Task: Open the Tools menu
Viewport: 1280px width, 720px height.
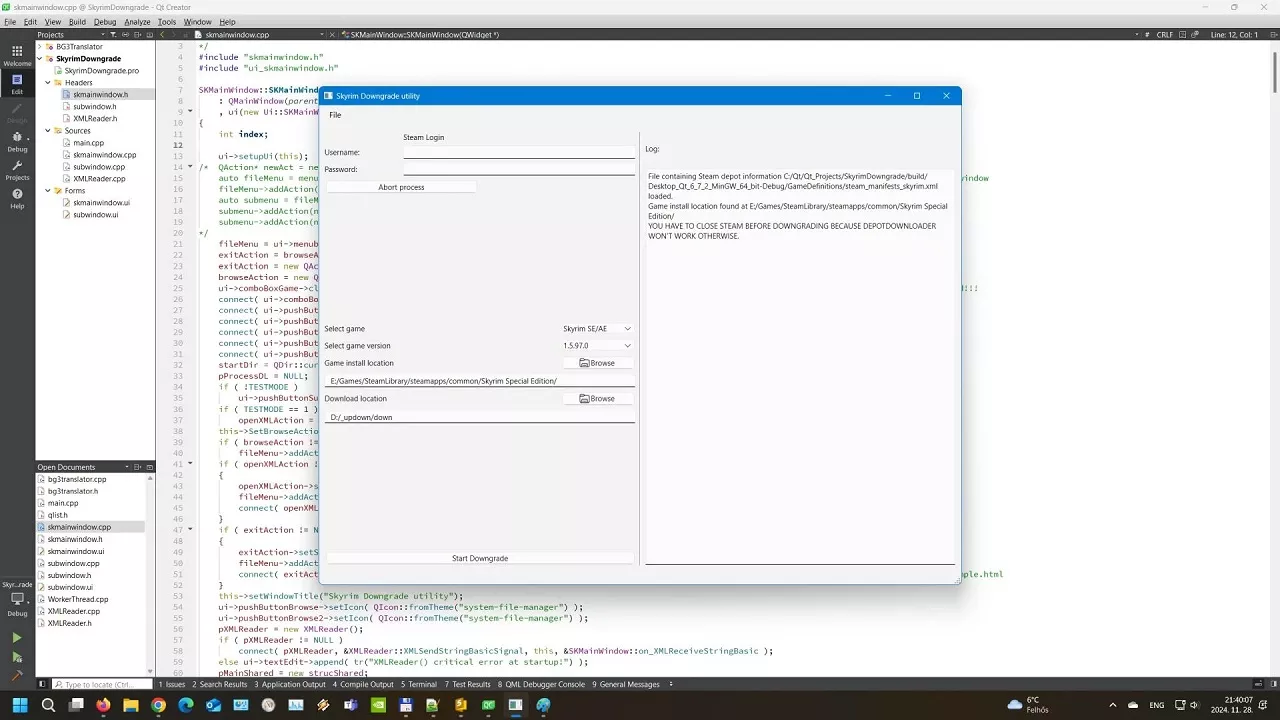Action: pyautogui.click(x=167, y=22)
